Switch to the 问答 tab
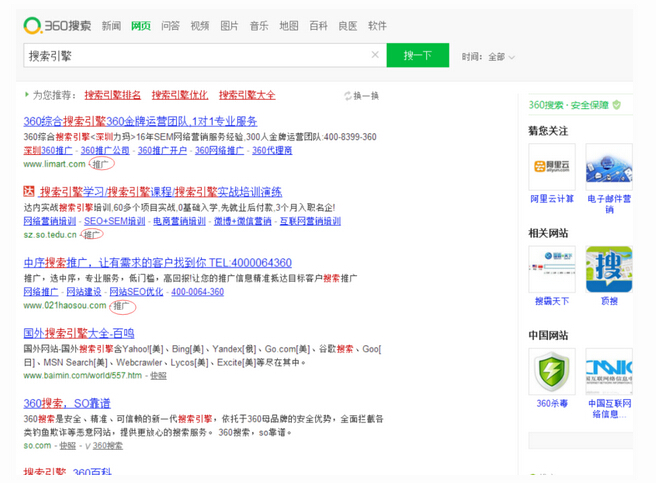656x483 pixels. click(170, 26)
